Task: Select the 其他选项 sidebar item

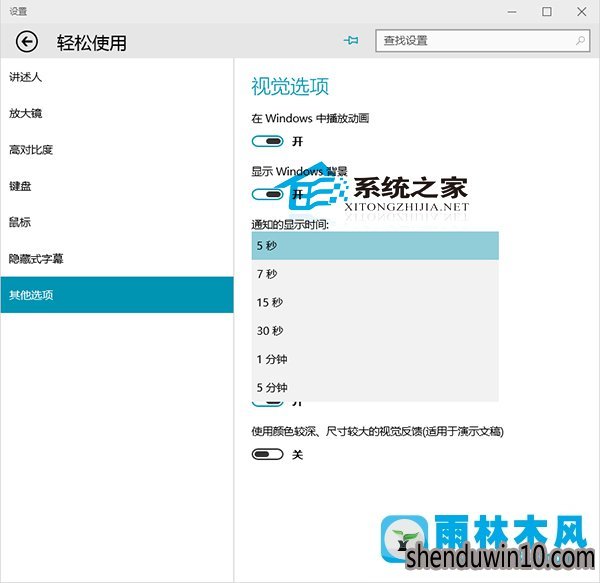Action: pos(117,295)
